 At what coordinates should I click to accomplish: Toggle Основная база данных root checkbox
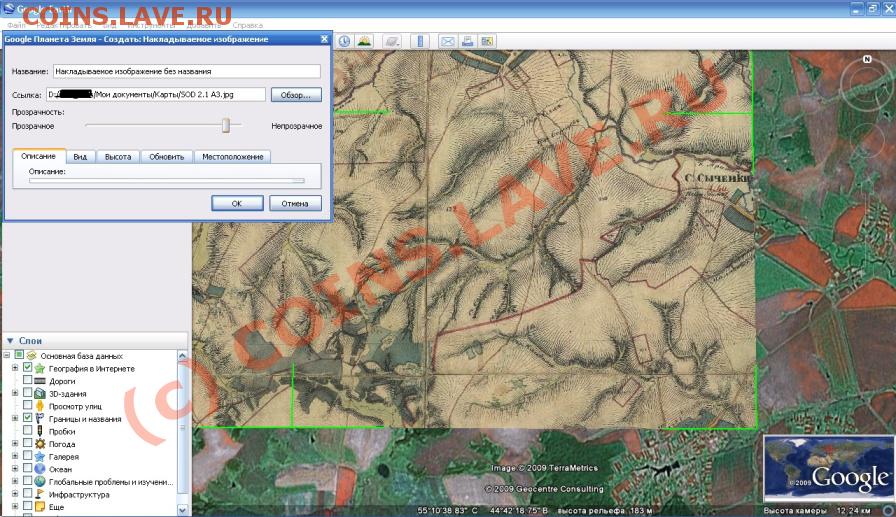tap(19, 355)
